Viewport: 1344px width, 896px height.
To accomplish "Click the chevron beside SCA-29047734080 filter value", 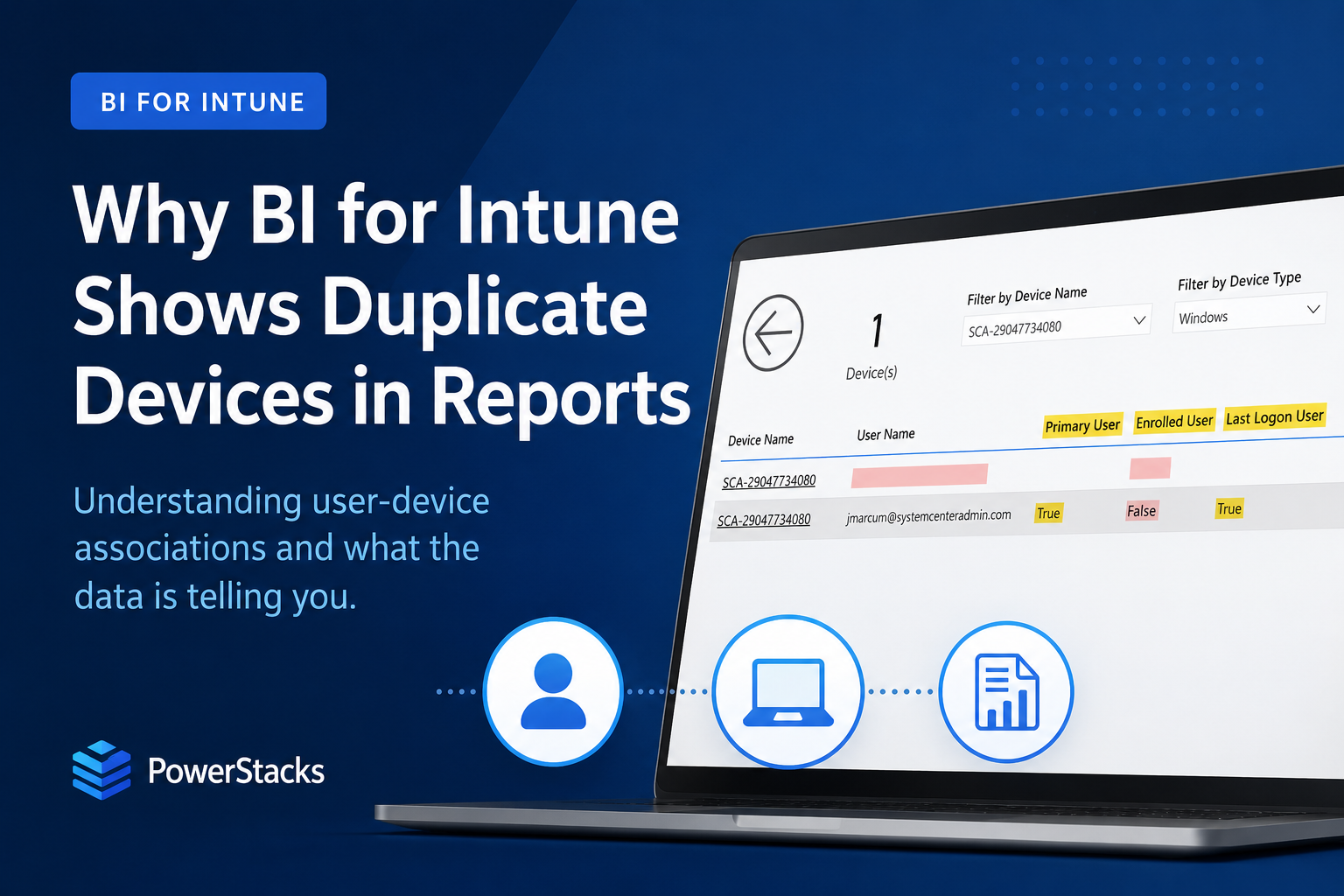I will (x=1138, y=320).
